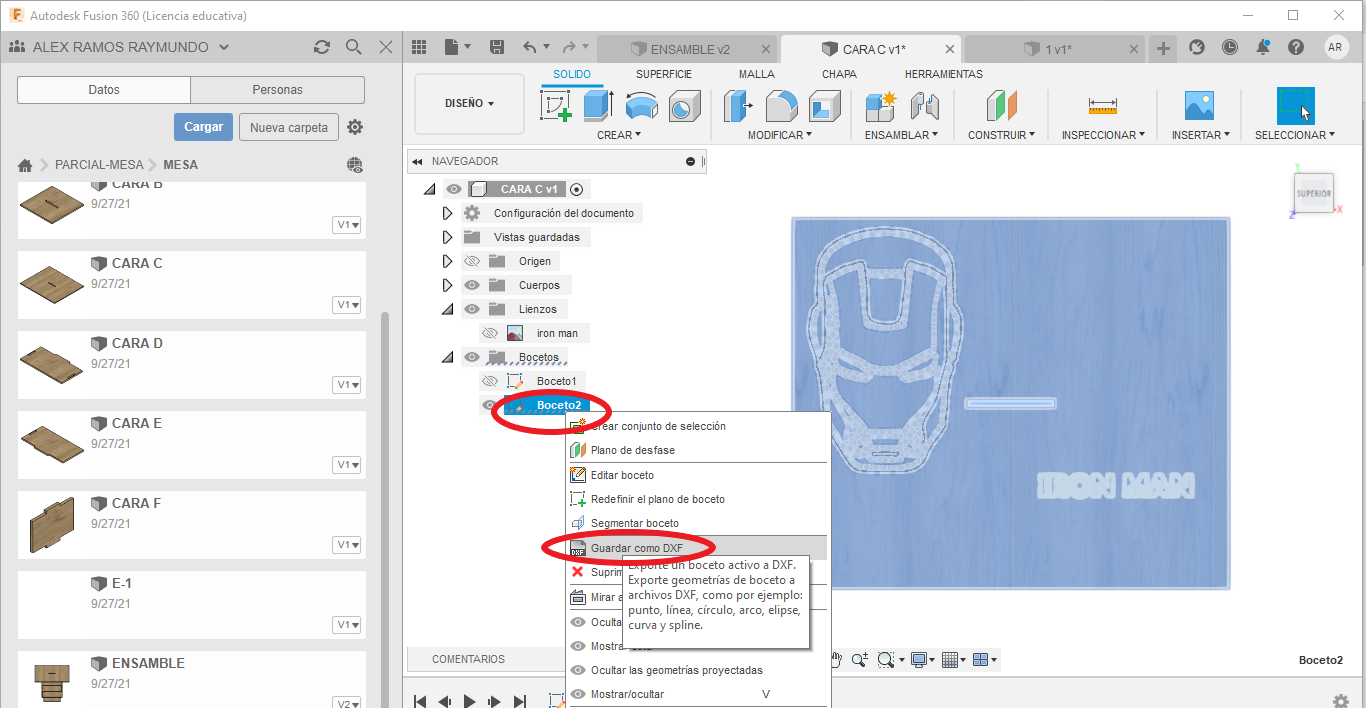Image resolution: width=1366 pixels, height=708 pixels.
Task: Select the Fillet tool
Action: coord(782,105)
